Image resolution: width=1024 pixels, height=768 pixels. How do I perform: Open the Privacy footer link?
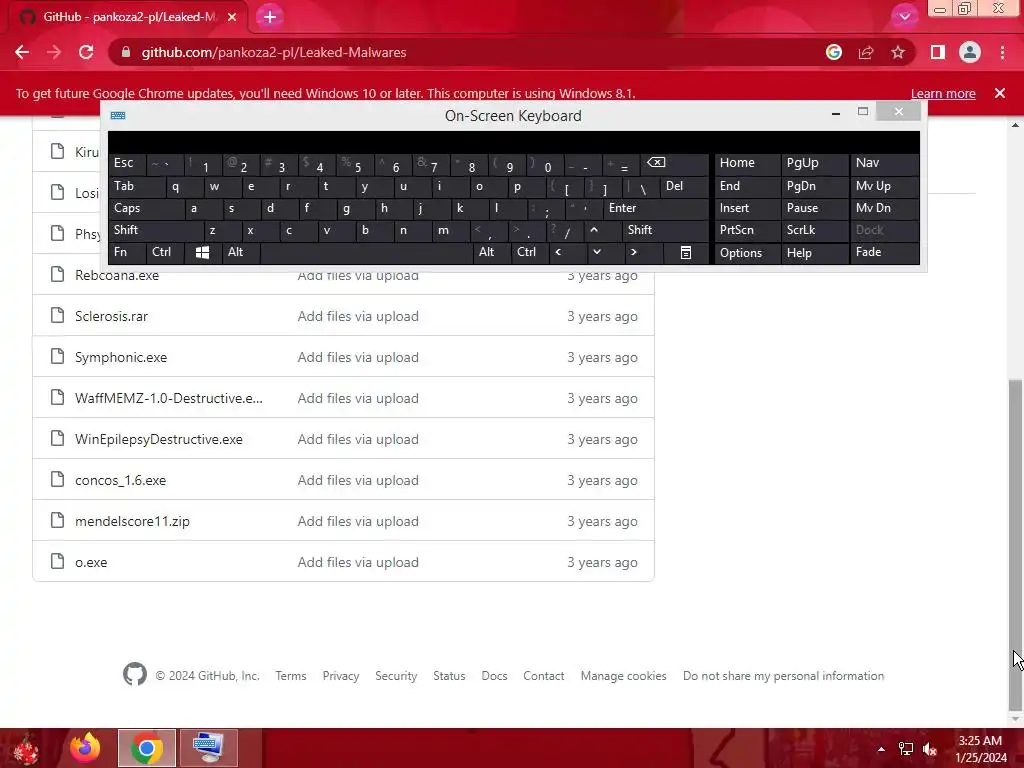pyautogui.click(x=341, y=676)
